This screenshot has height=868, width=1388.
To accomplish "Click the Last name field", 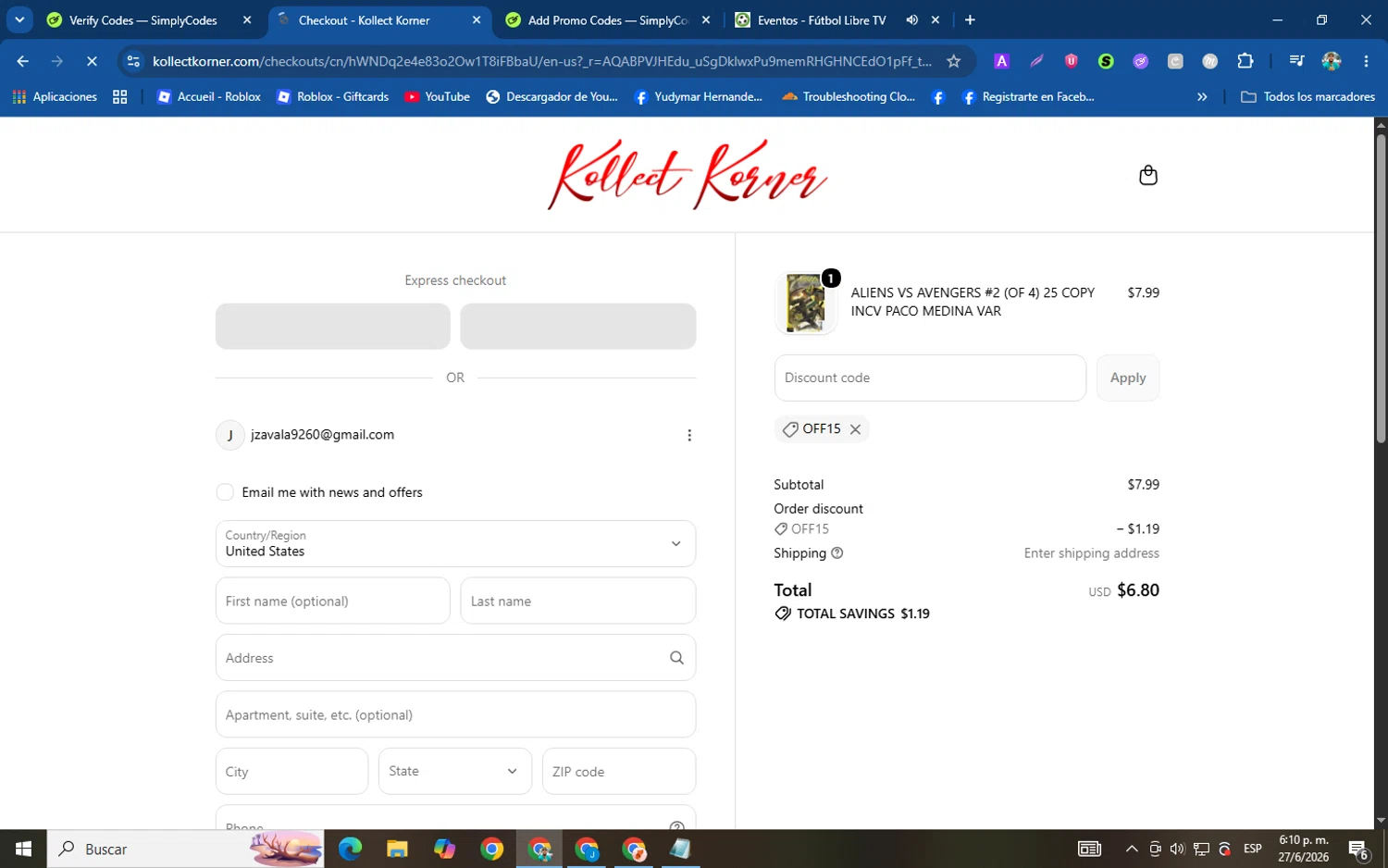I will [x=578, y=601].
